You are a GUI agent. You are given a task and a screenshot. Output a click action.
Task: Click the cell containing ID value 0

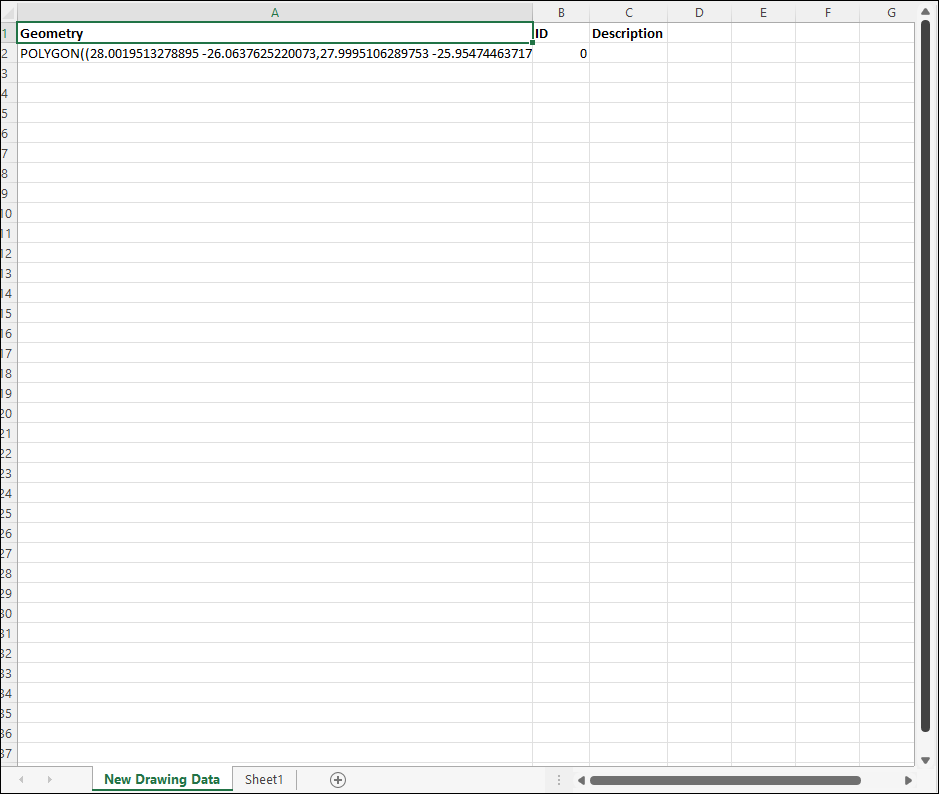click(x=561, y=53)
